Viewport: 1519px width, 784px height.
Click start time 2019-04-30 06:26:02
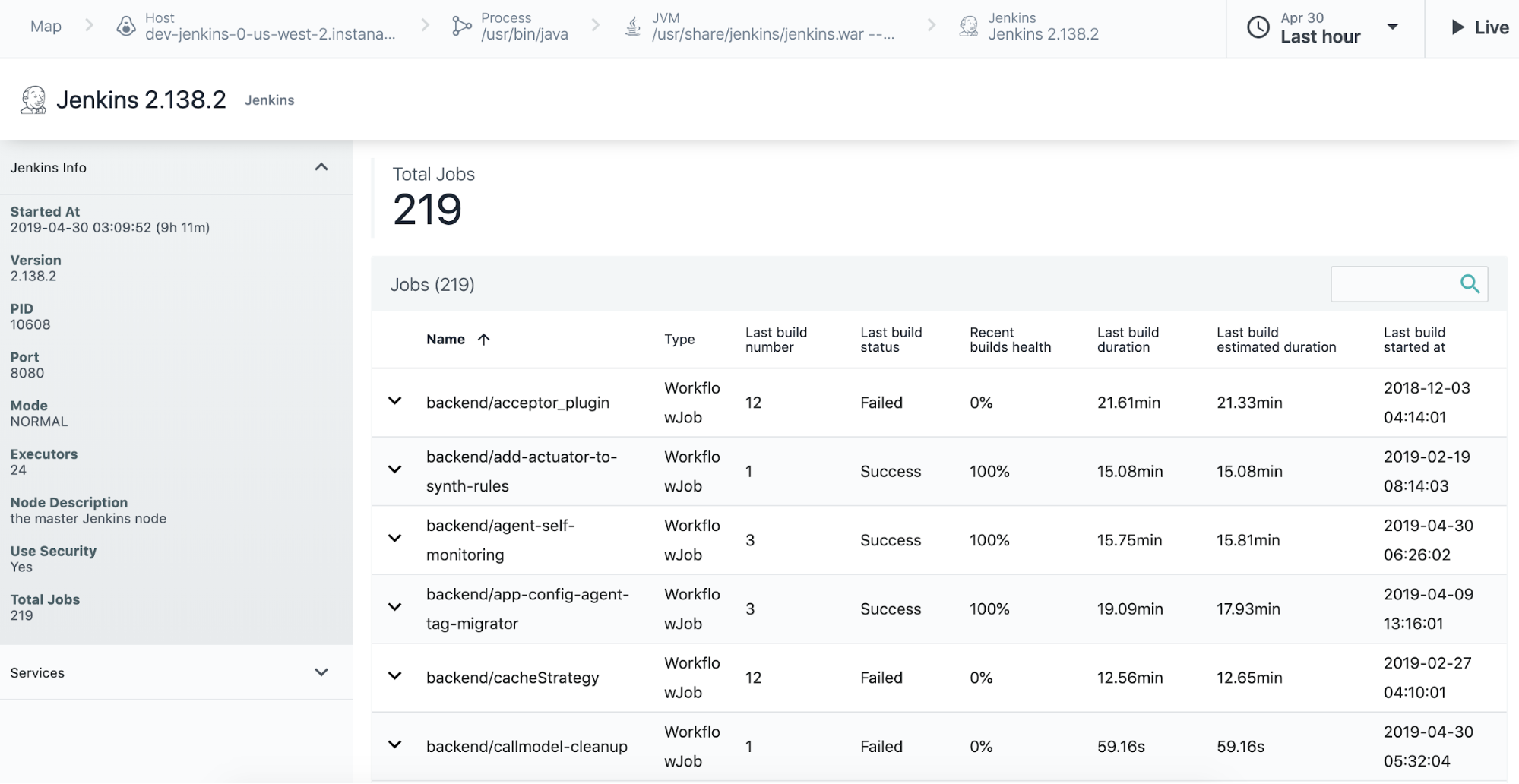point(1429,540)
